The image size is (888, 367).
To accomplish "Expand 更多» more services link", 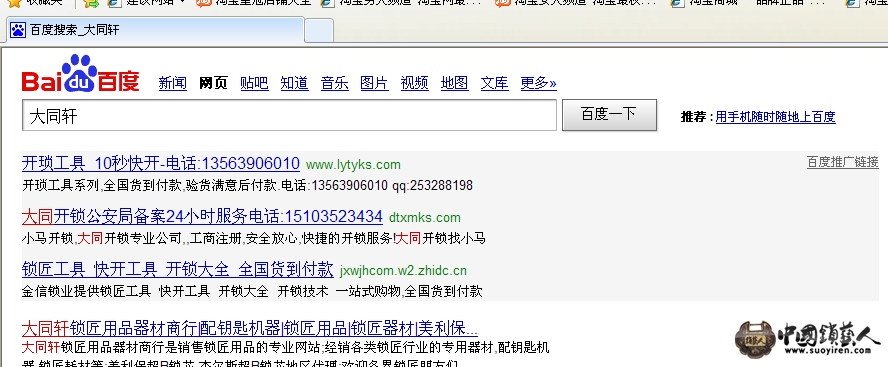I will coord(539,83).
